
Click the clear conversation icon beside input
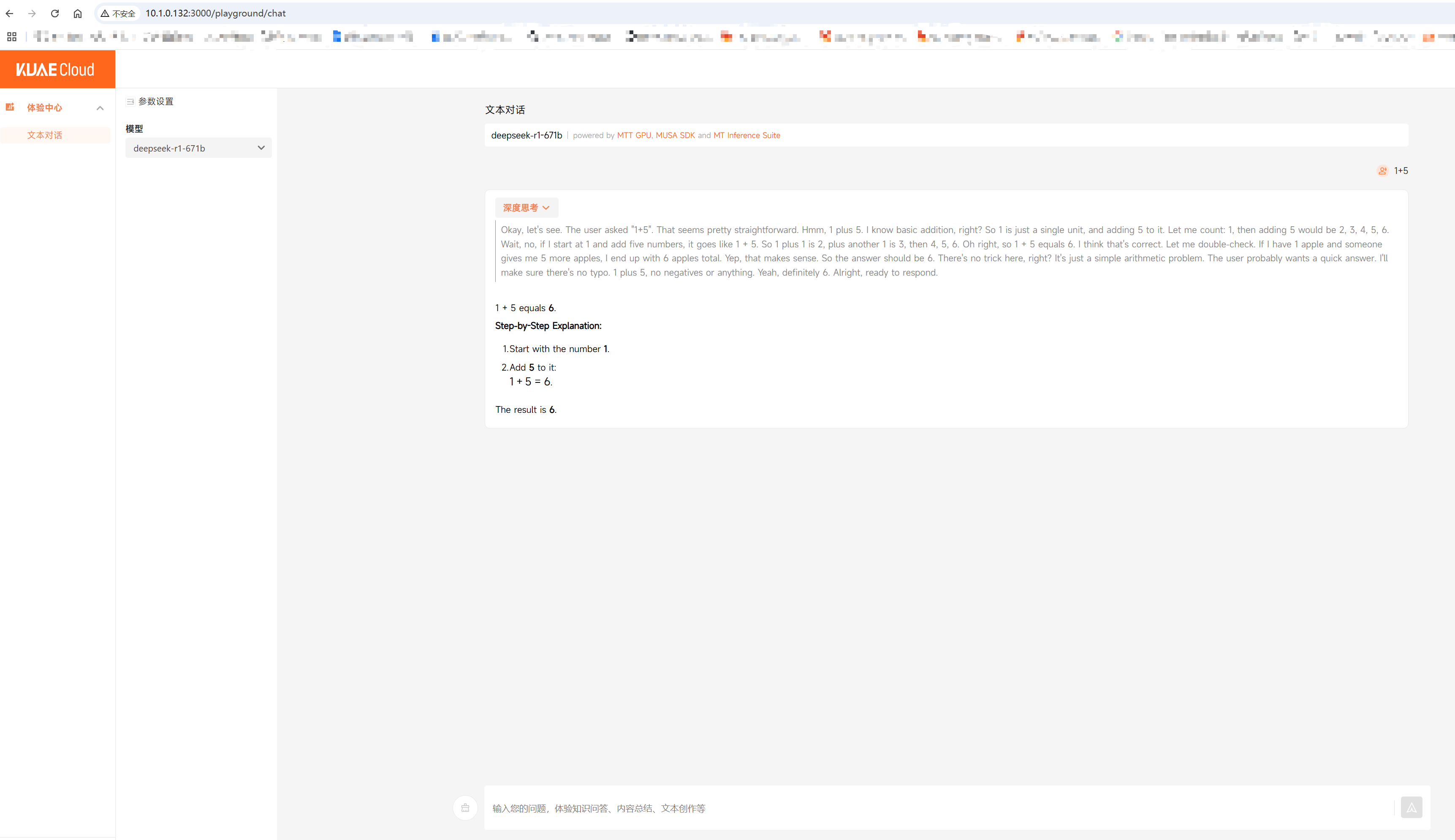point(465,807)
